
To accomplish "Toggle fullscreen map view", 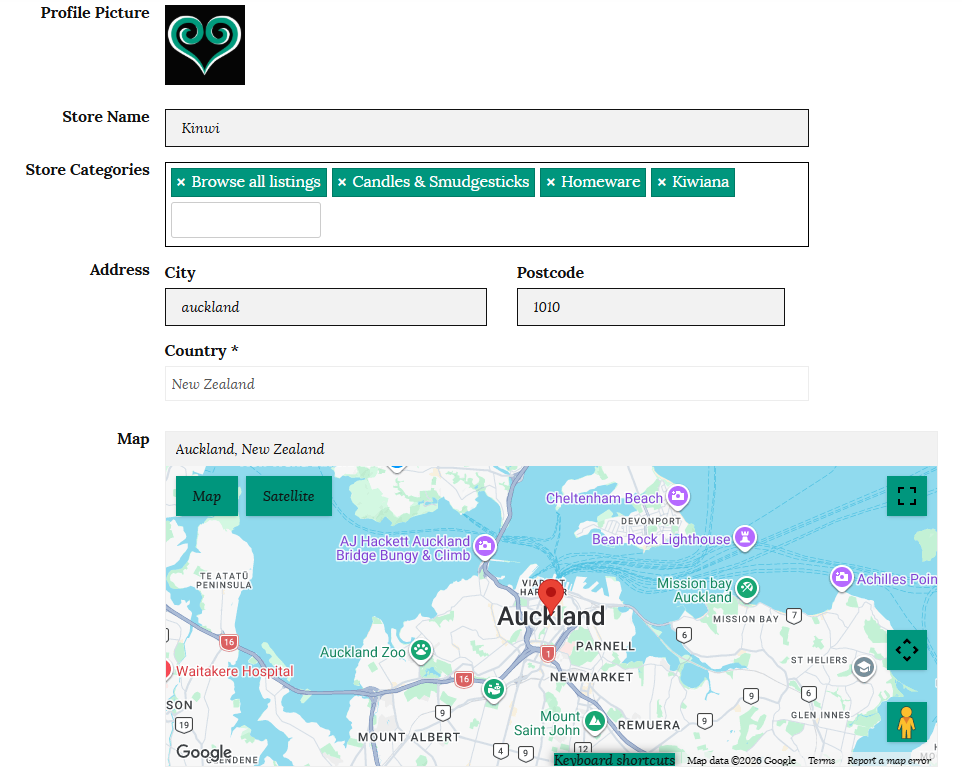I will pyautogui.click(x=907, y=496).
